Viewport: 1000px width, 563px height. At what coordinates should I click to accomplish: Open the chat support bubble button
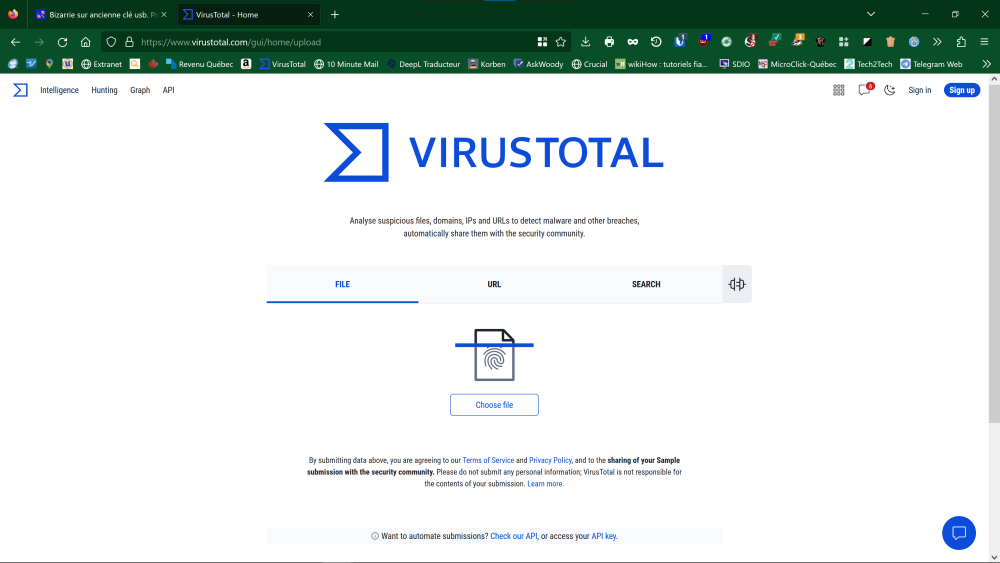958,532
